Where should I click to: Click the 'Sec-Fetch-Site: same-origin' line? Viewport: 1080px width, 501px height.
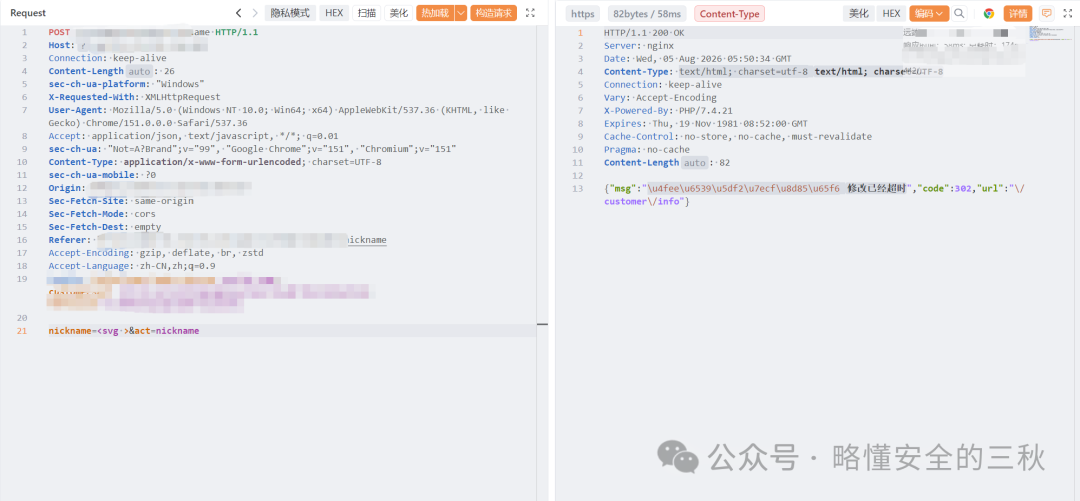click(x=121, y=201)
